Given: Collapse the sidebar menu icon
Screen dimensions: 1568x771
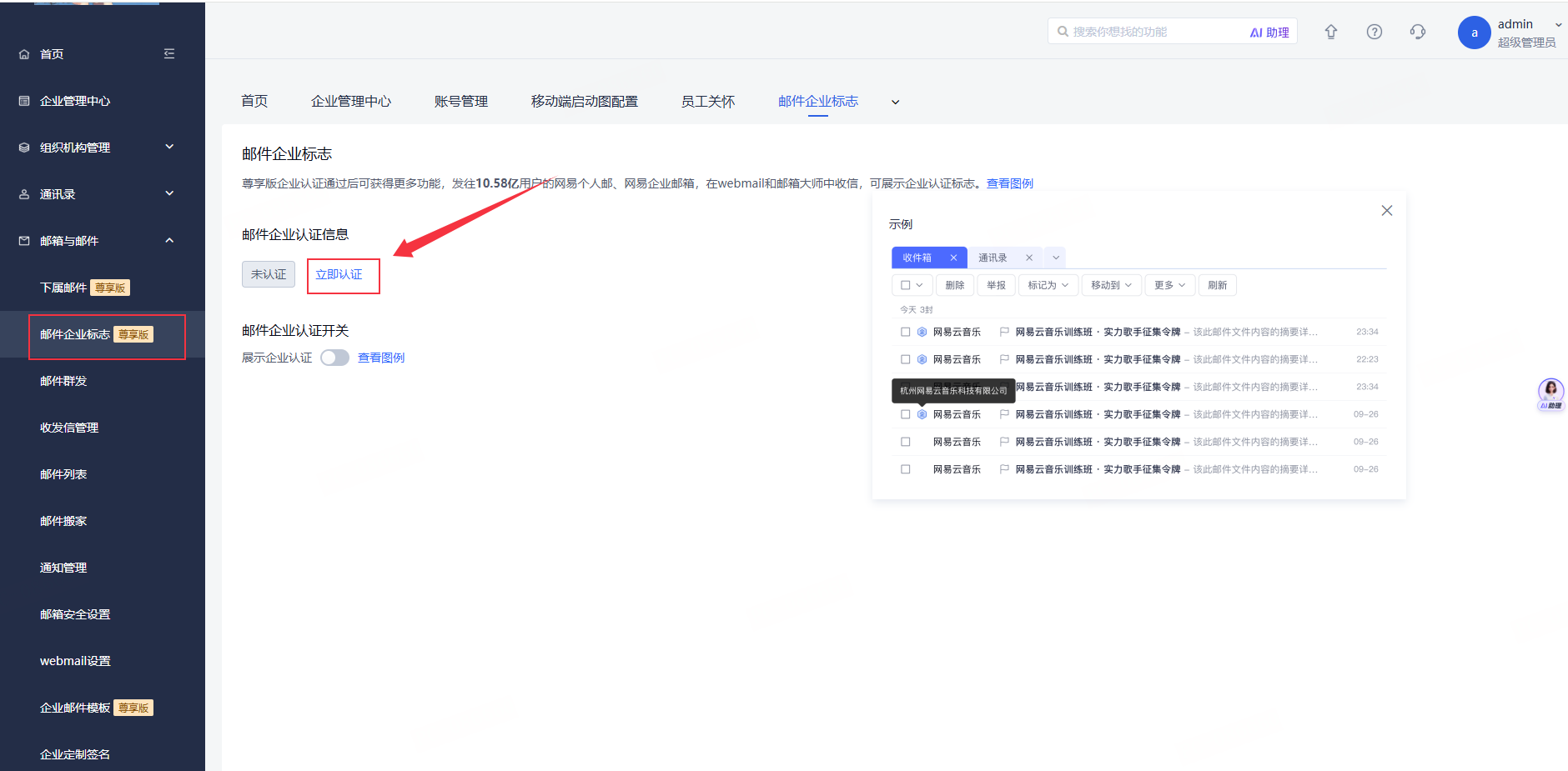Looking at the screenshot, I should tap(169, 53).
